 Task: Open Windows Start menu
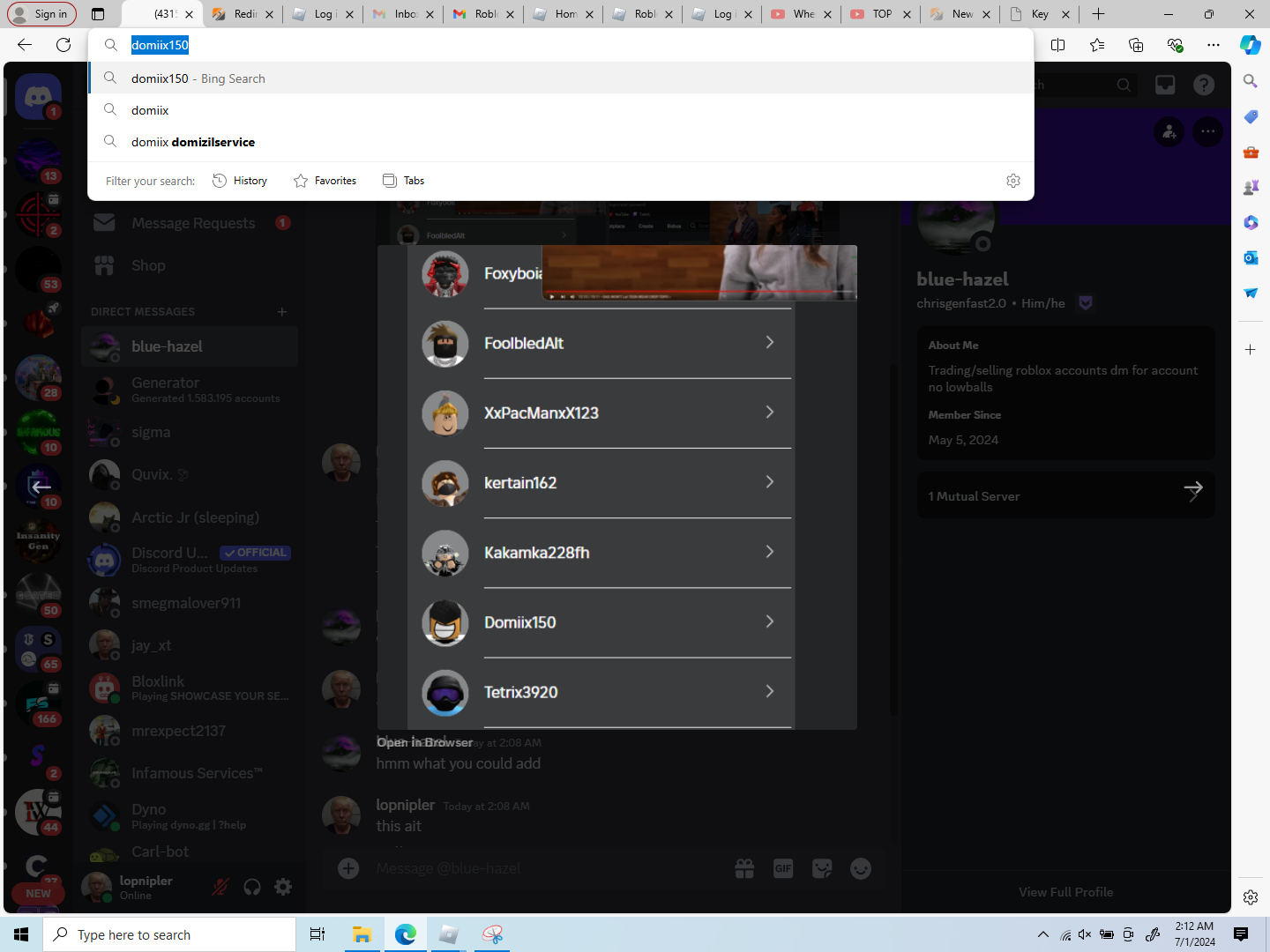pyautogui.click(x=21, y=934)
